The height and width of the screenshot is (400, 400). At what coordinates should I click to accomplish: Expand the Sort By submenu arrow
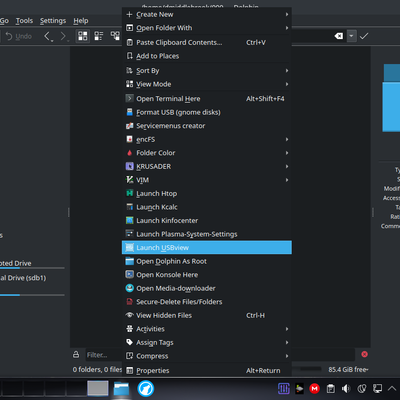tap(287, 71)
